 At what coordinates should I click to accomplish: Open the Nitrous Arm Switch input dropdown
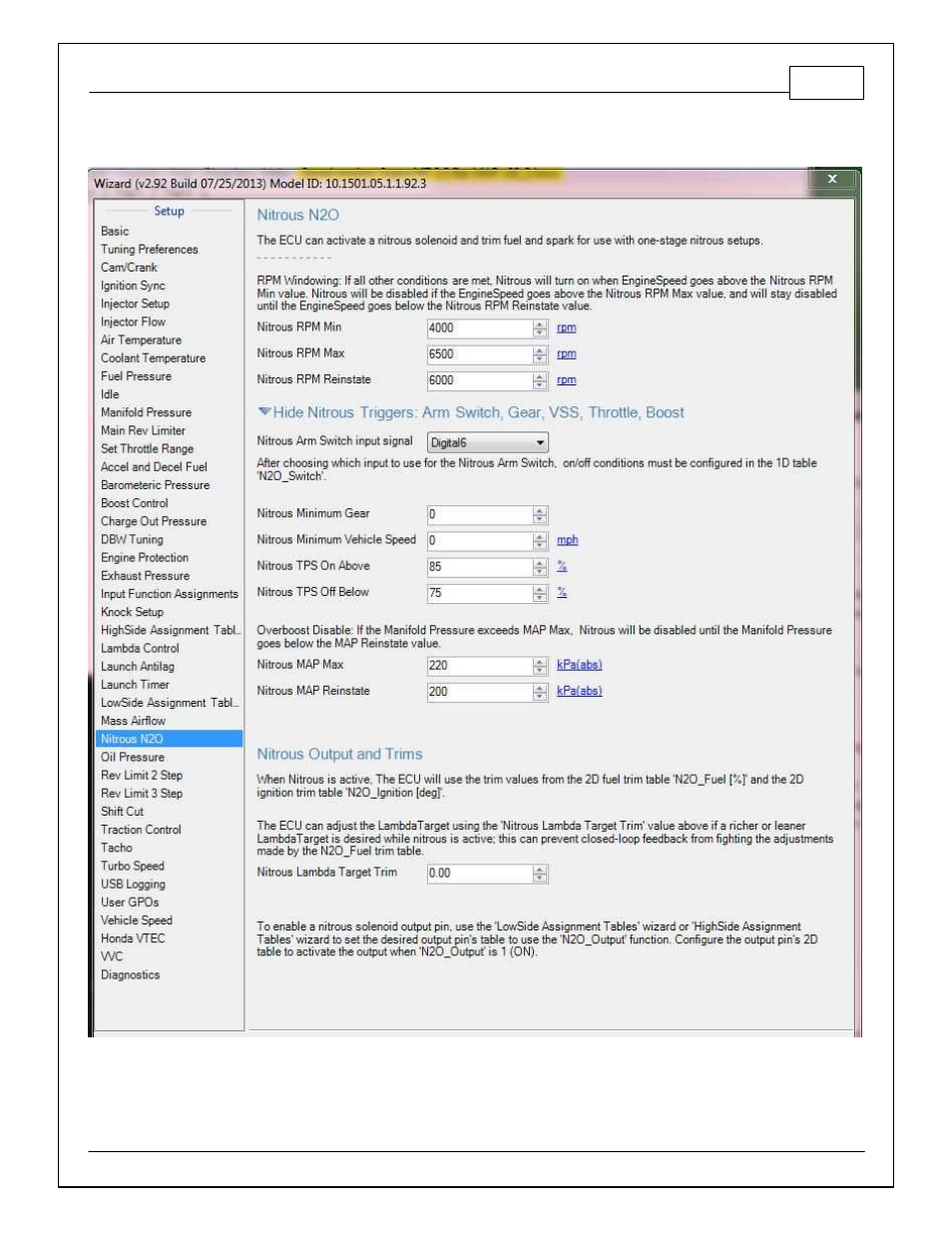(x=488, y=442)
